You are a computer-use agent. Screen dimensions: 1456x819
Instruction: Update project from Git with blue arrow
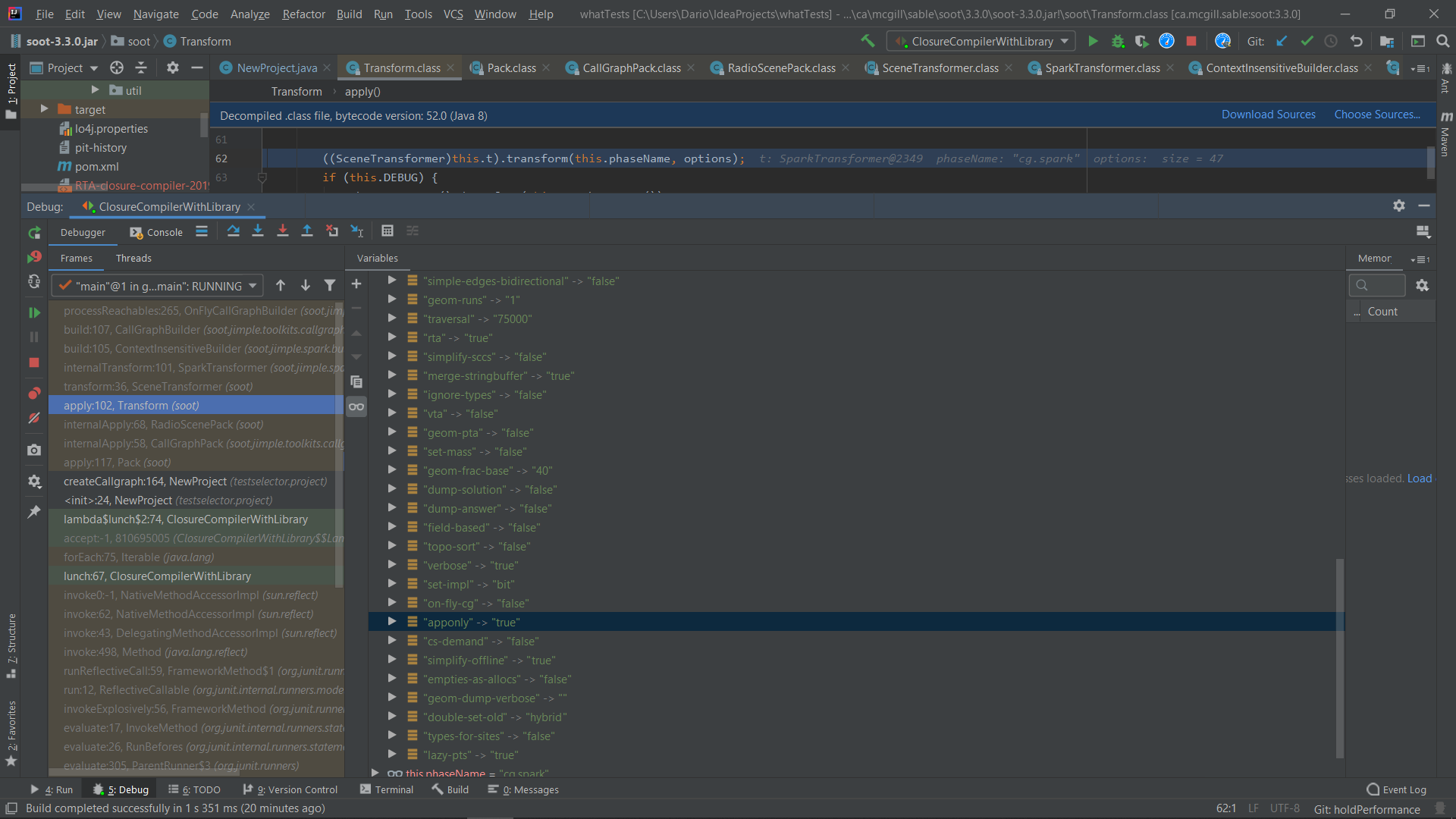[x=1282, y=41]
